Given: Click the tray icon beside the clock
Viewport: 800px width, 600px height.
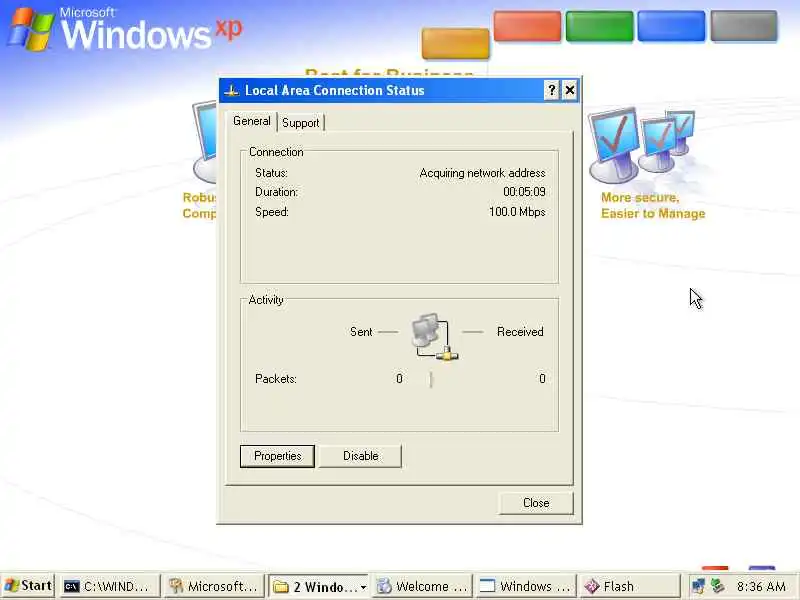Looking at the screenshot, I should pos(718,586).
